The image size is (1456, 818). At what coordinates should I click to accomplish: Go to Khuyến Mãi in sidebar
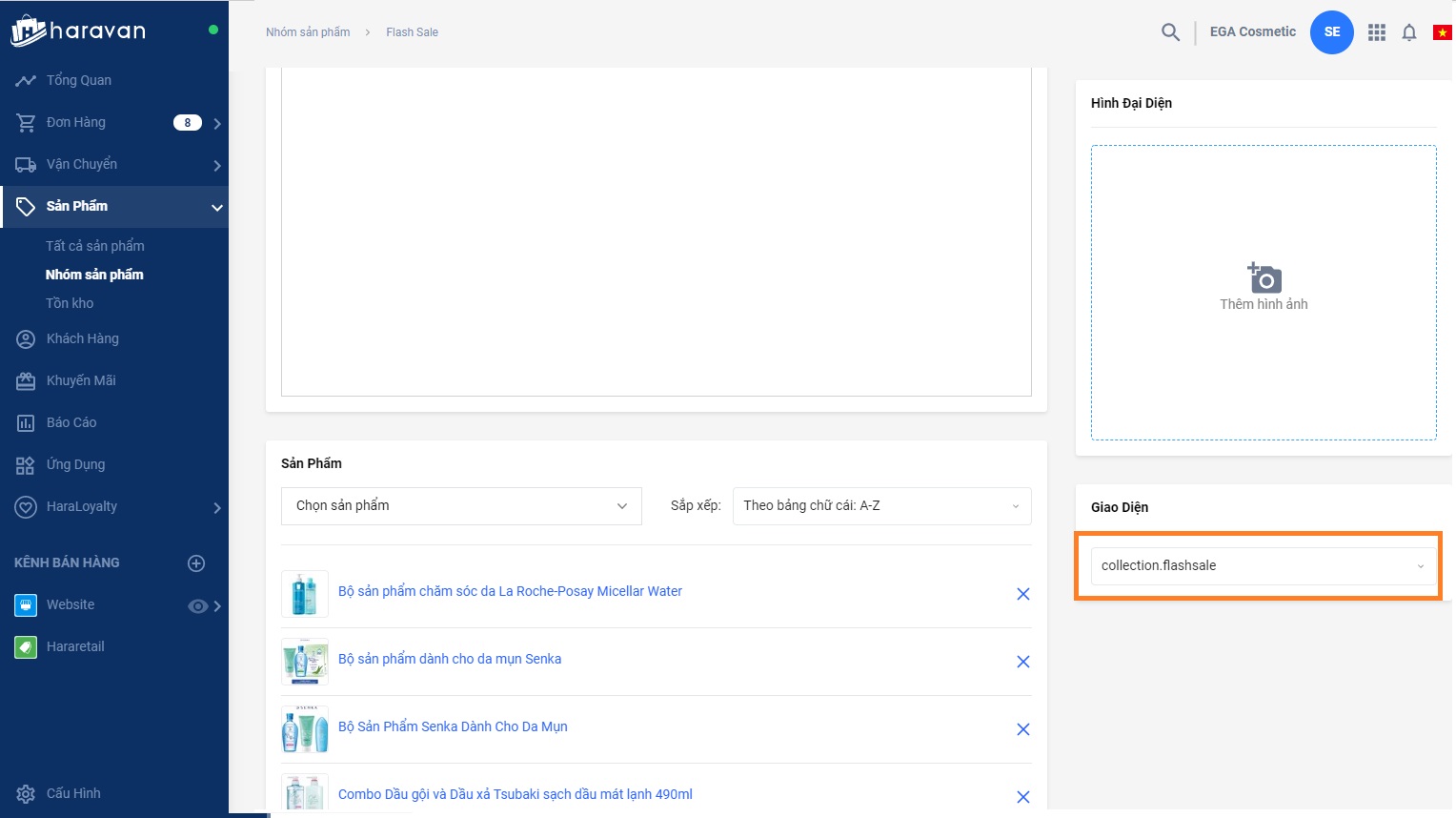(x=81, y=380)
